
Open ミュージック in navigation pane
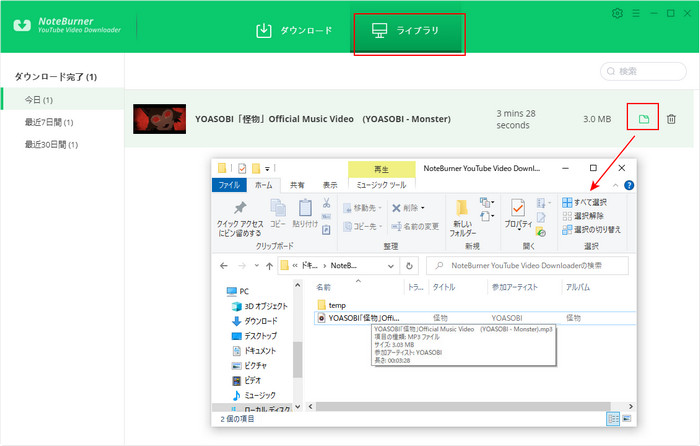pyautogui.click(x=254, y=395)
